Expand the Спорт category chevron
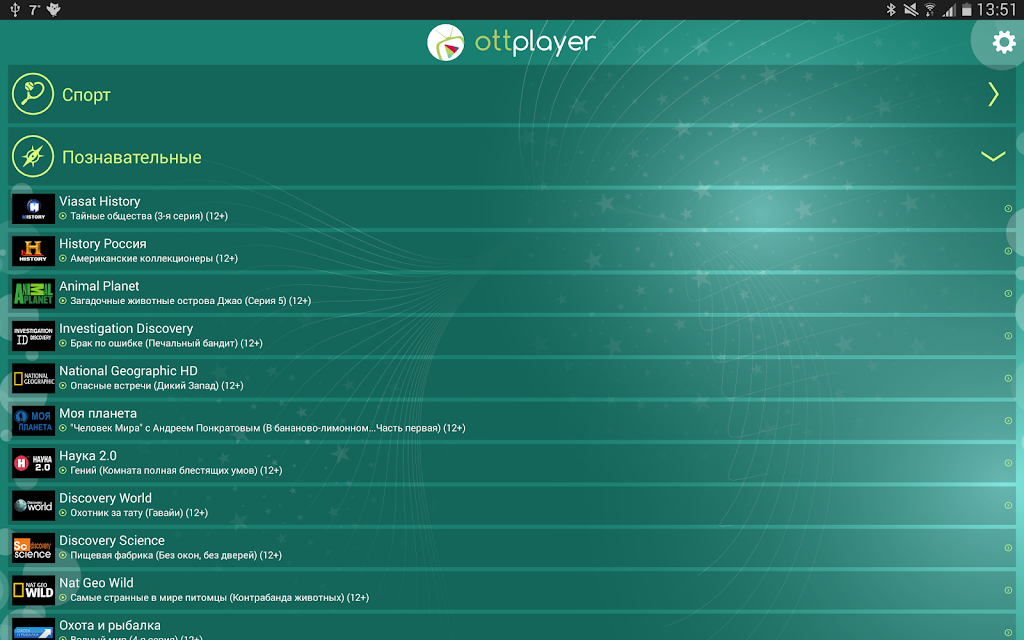Image resolution: width=1024 pixels, height=640 pixels. 993,94
